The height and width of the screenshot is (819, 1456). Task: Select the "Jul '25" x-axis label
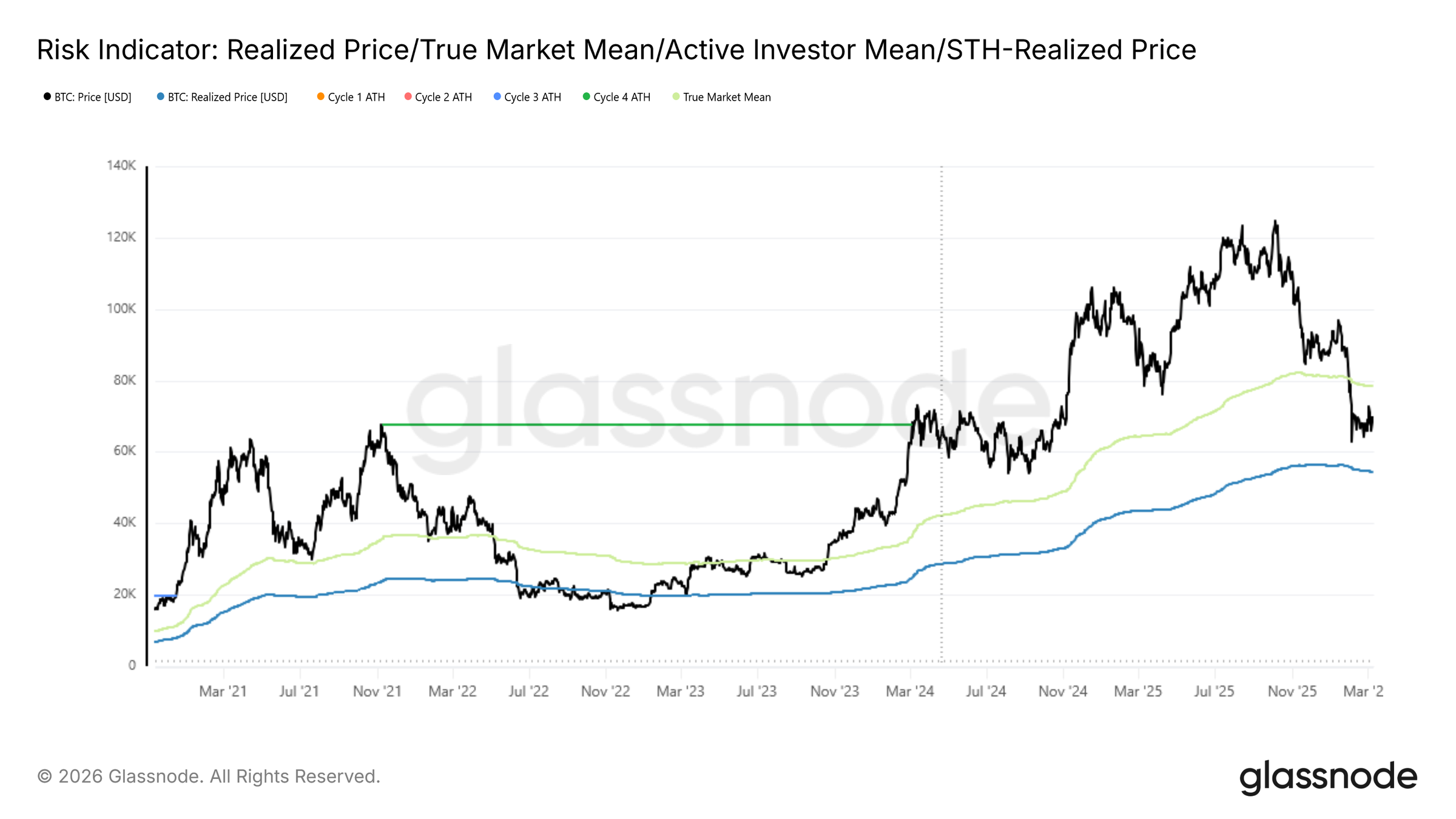pos(1214,692)
